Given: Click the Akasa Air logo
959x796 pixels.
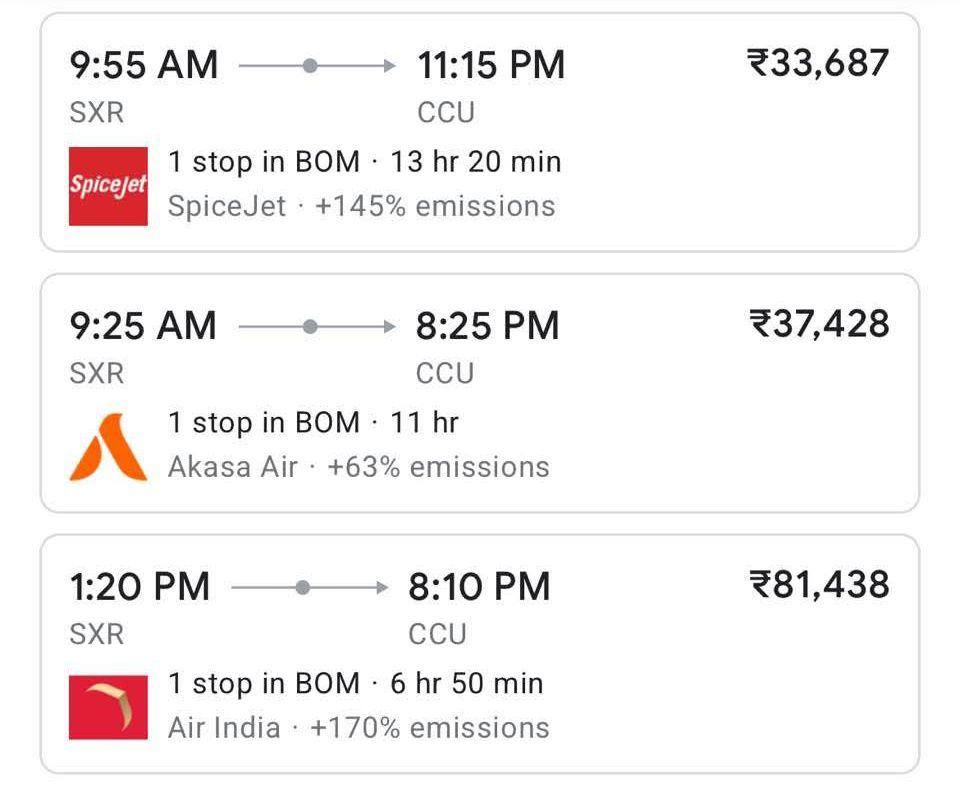Looking at the screenshot, I should tap(108, 447).
